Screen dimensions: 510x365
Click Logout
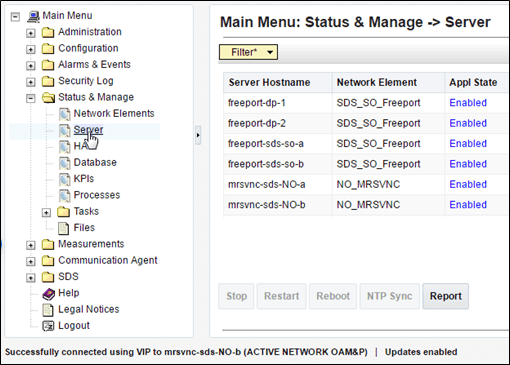coord(74,326)
